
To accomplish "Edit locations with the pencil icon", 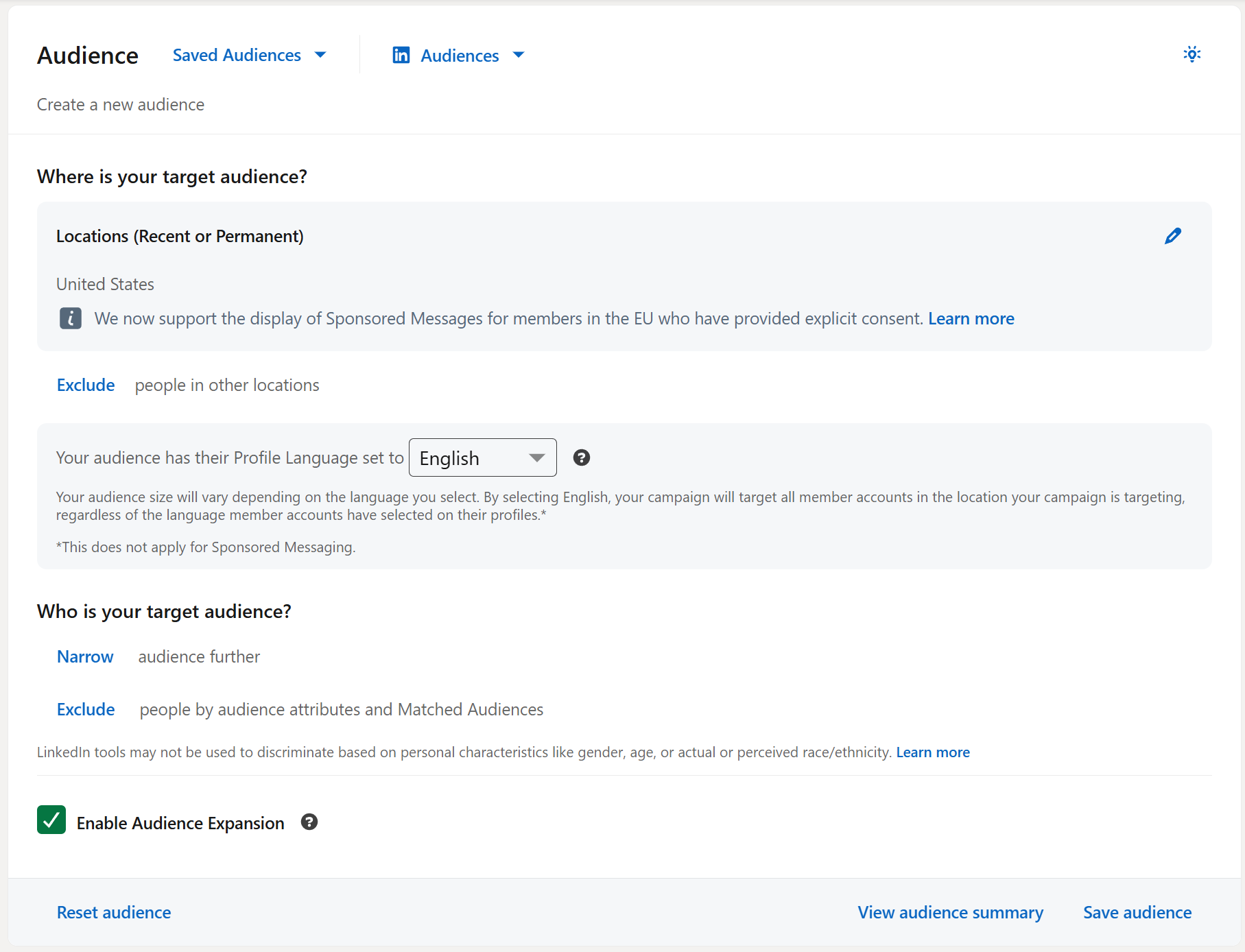I will pos(1173,236).
